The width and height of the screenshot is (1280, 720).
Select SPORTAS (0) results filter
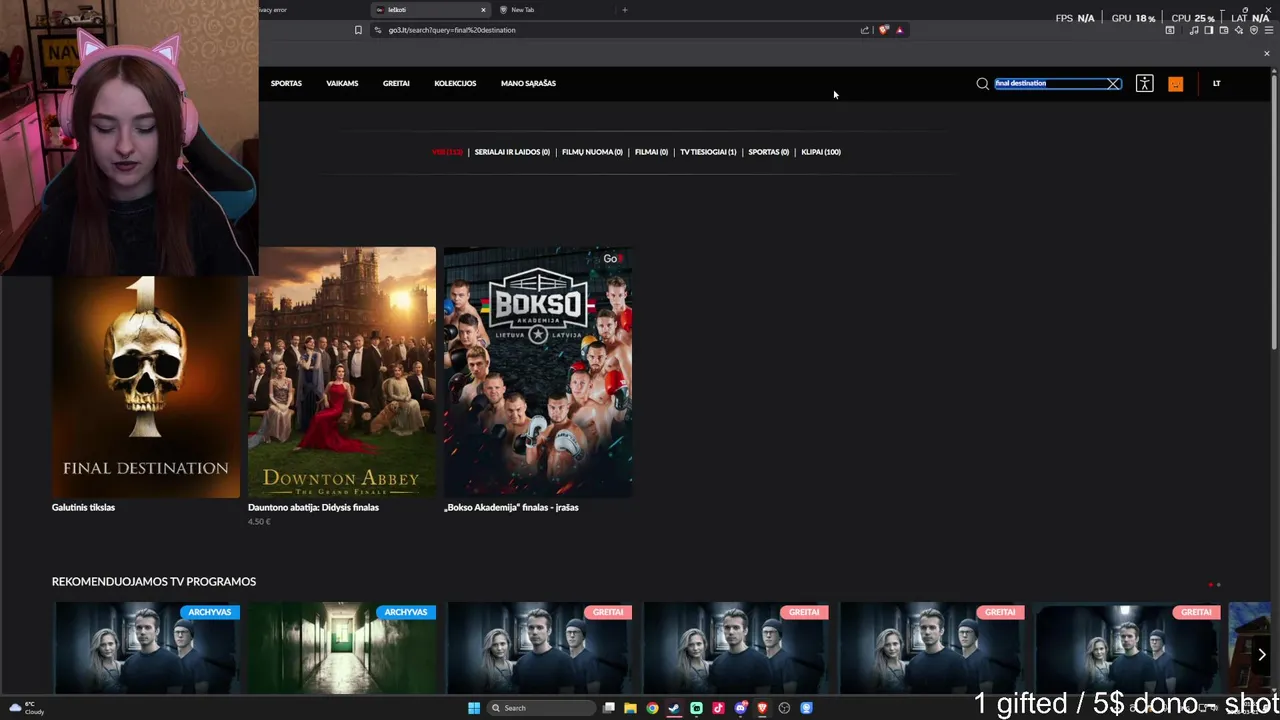point(768,152)
